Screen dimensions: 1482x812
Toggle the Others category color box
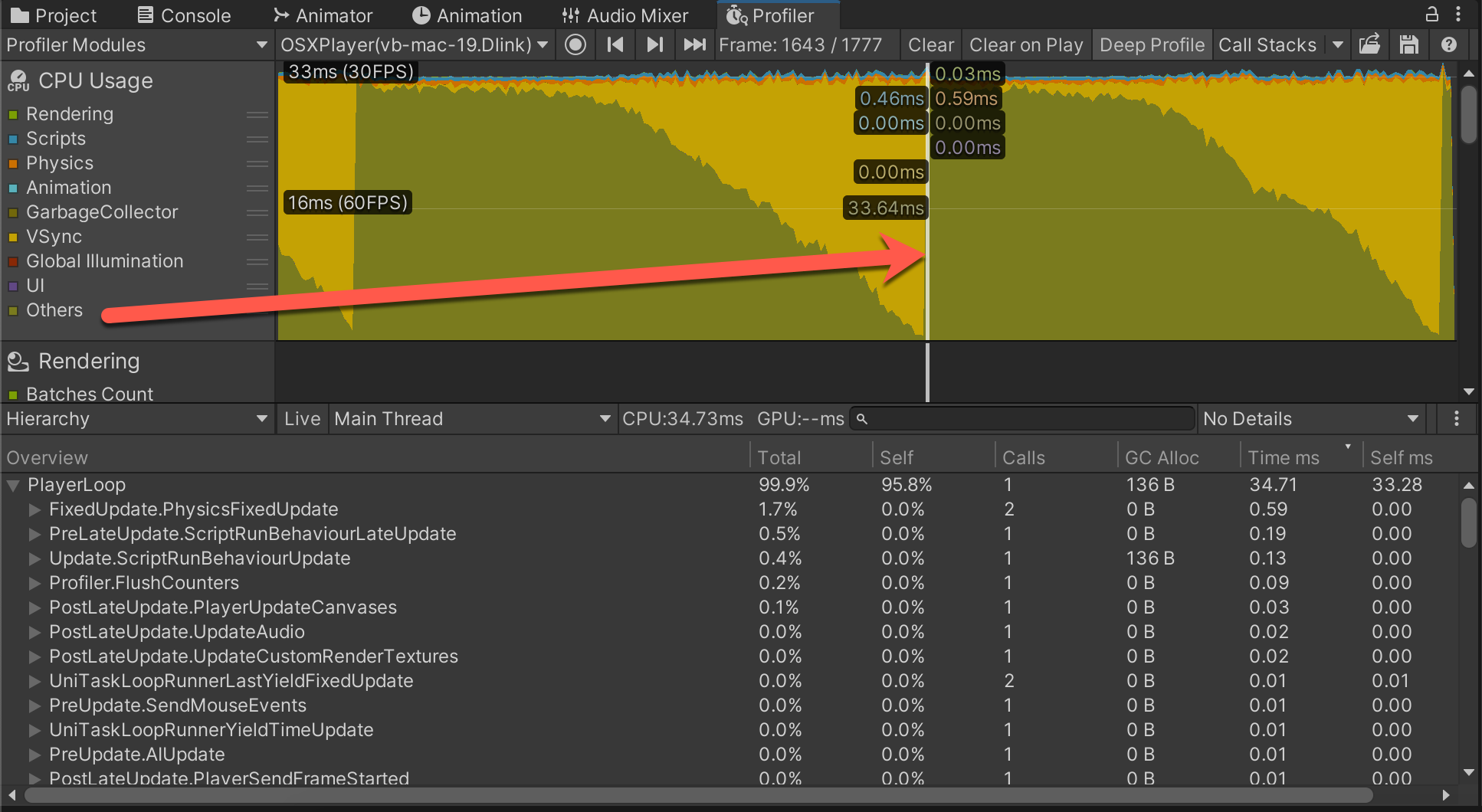[13, 311]
